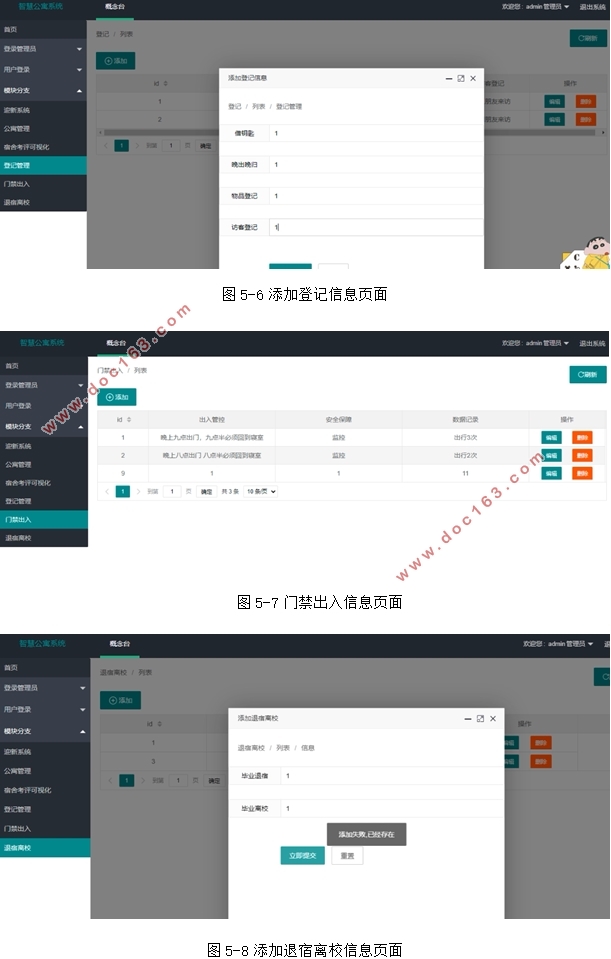Minimize the 添加退宿离校 dialog

[x=468, y=719]
